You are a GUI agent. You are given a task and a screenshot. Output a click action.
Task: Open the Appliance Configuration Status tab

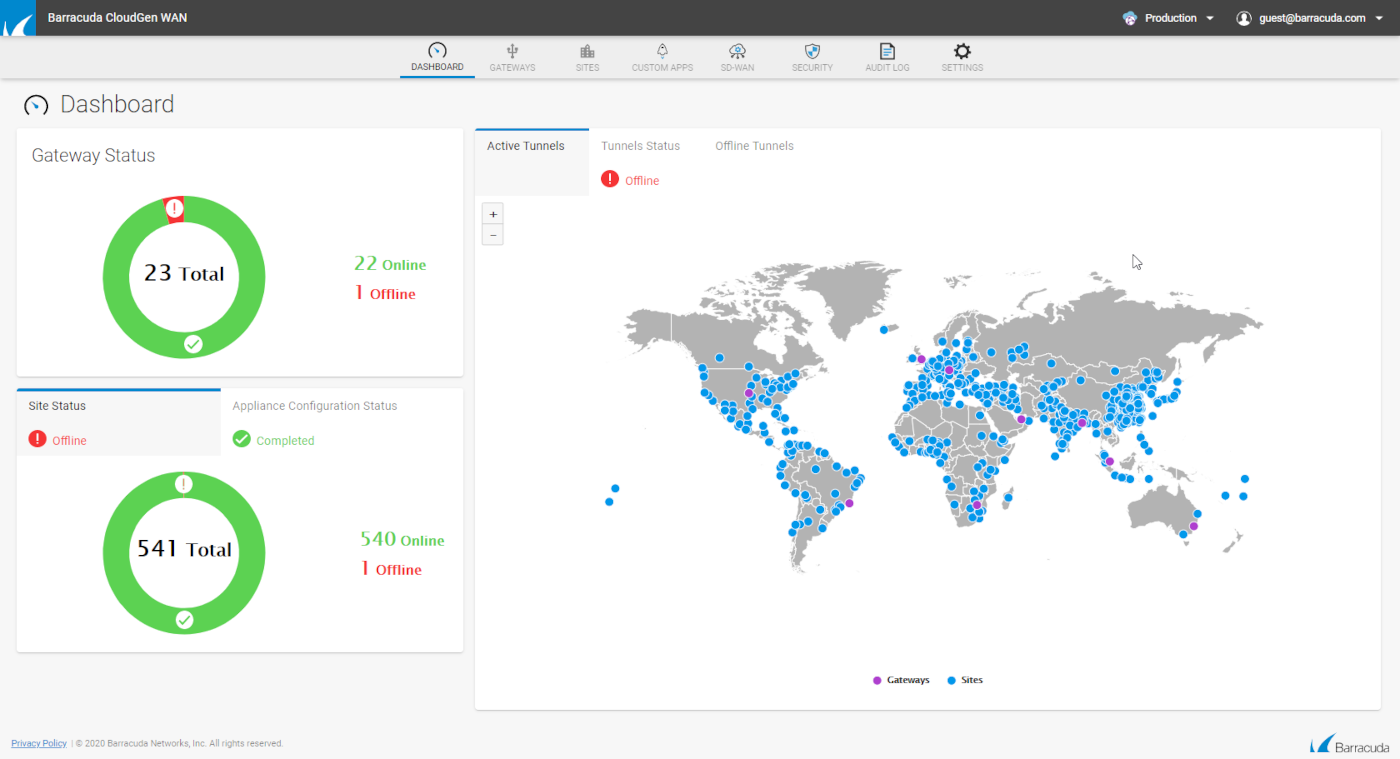pos(314,405)
